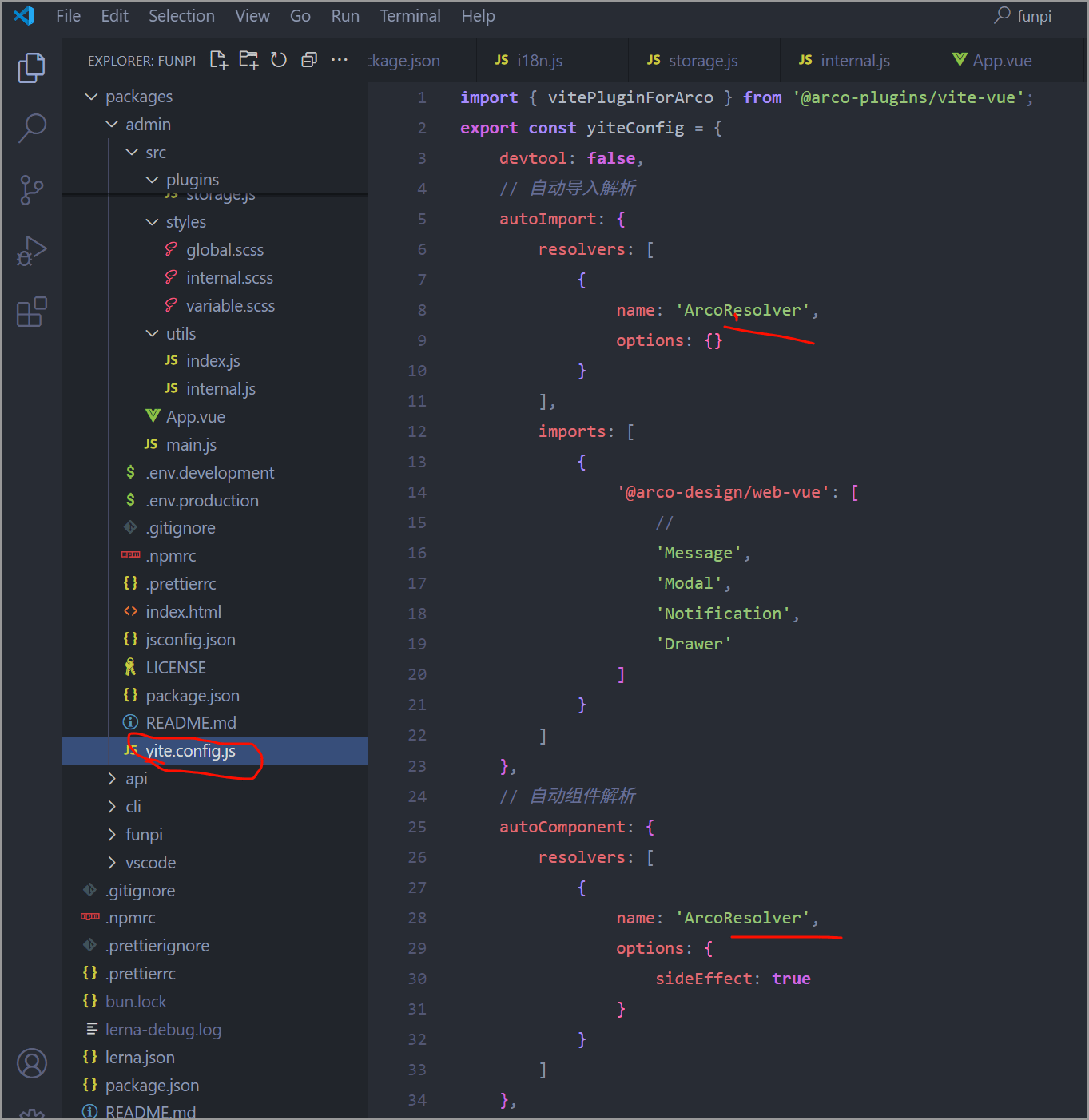Screen dimensions: 1089x1120
Task: Open the Edit menu
Action: pos(114,16)
